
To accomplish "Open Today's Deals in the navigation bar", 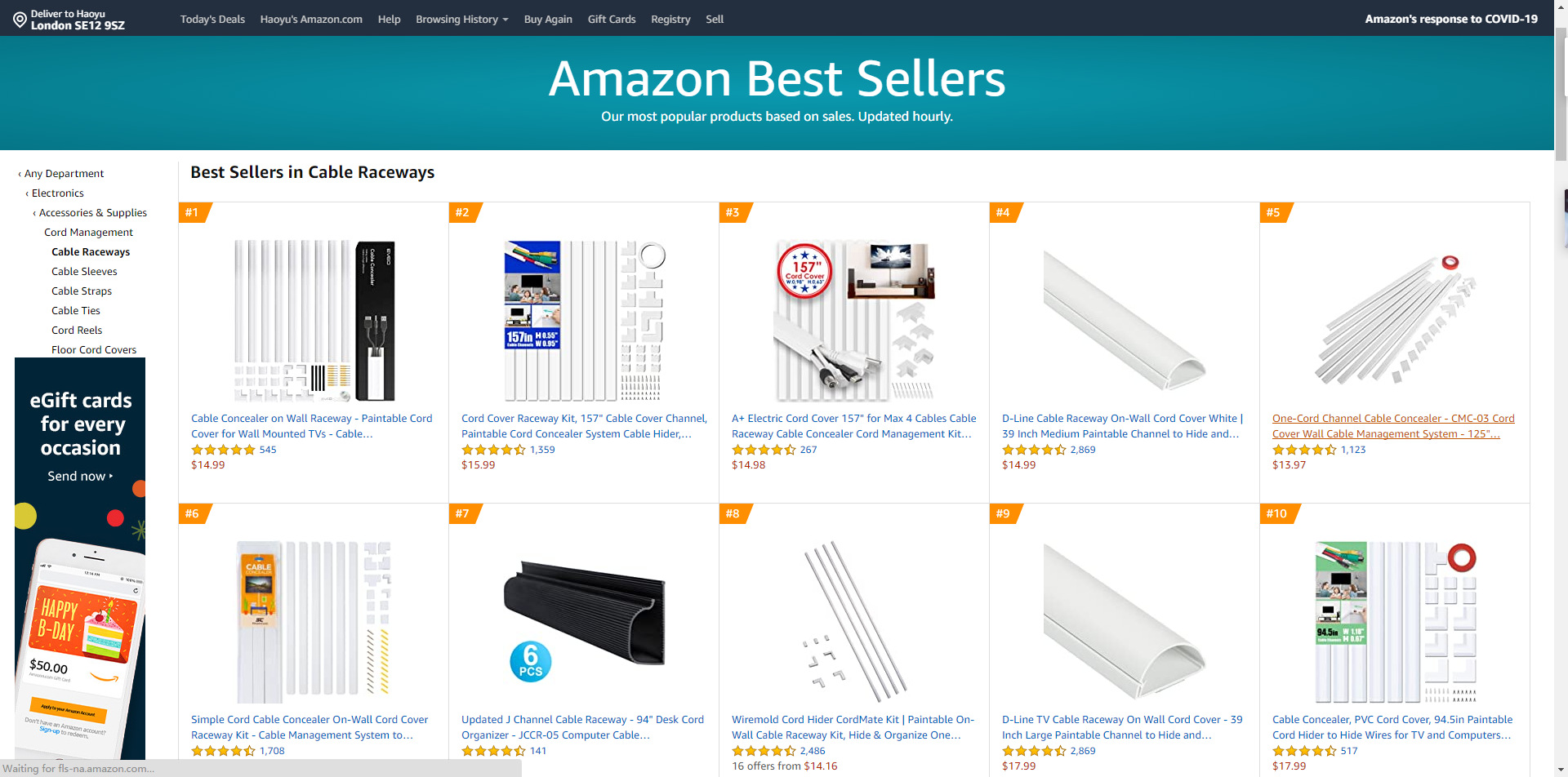I will point(212,19).
